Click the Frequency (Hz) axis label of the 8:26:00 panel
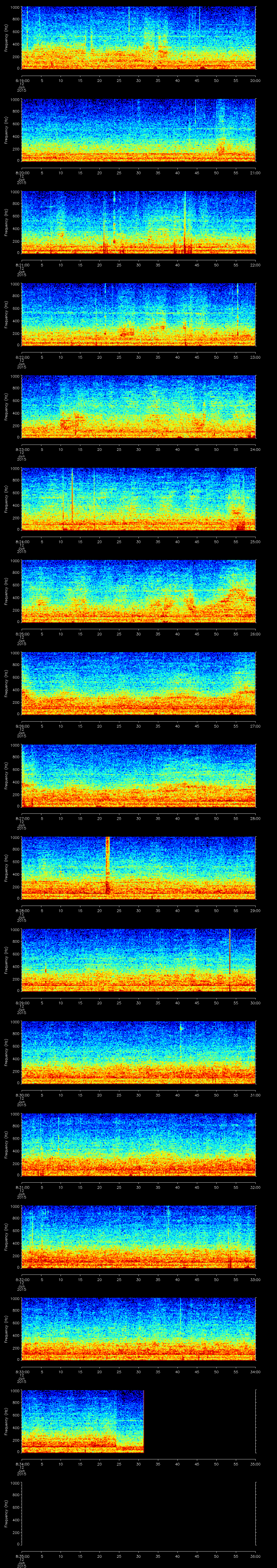277x1568 pixels. coord(5,683)
